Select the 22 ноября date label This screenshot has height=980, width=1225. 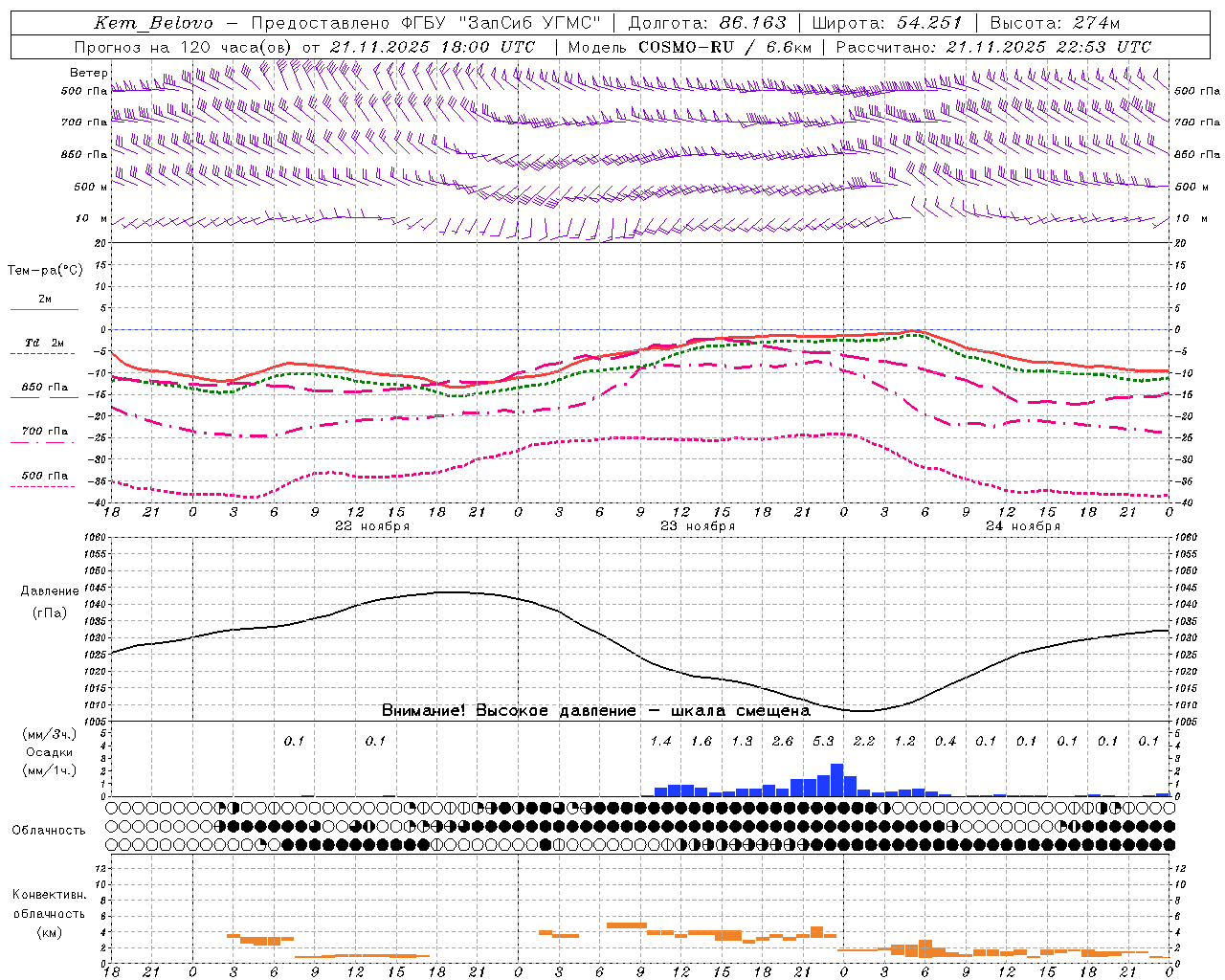(x=372, y=526)
